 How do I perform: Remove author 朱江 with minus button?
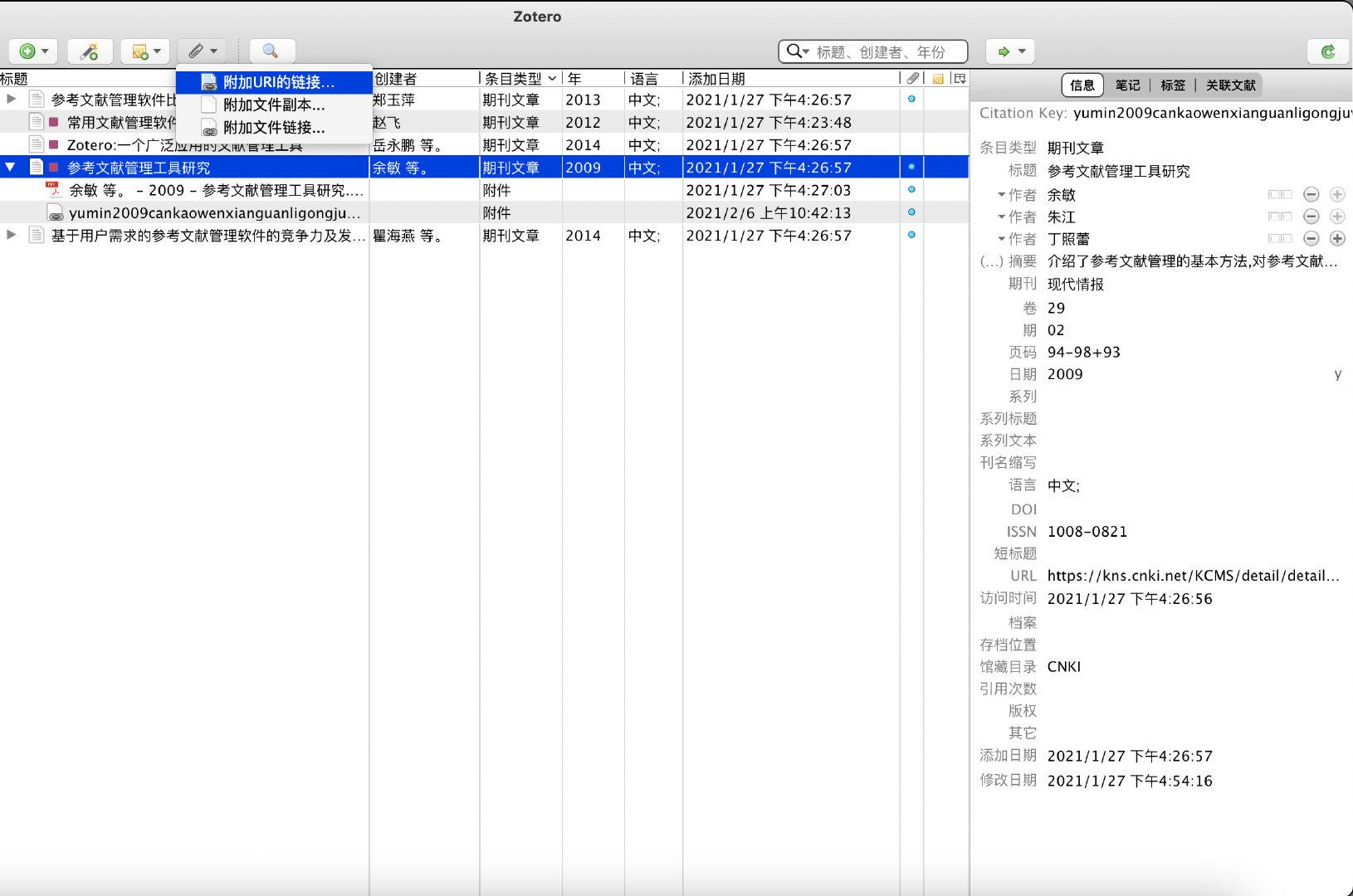click(x=1311, y=217)
